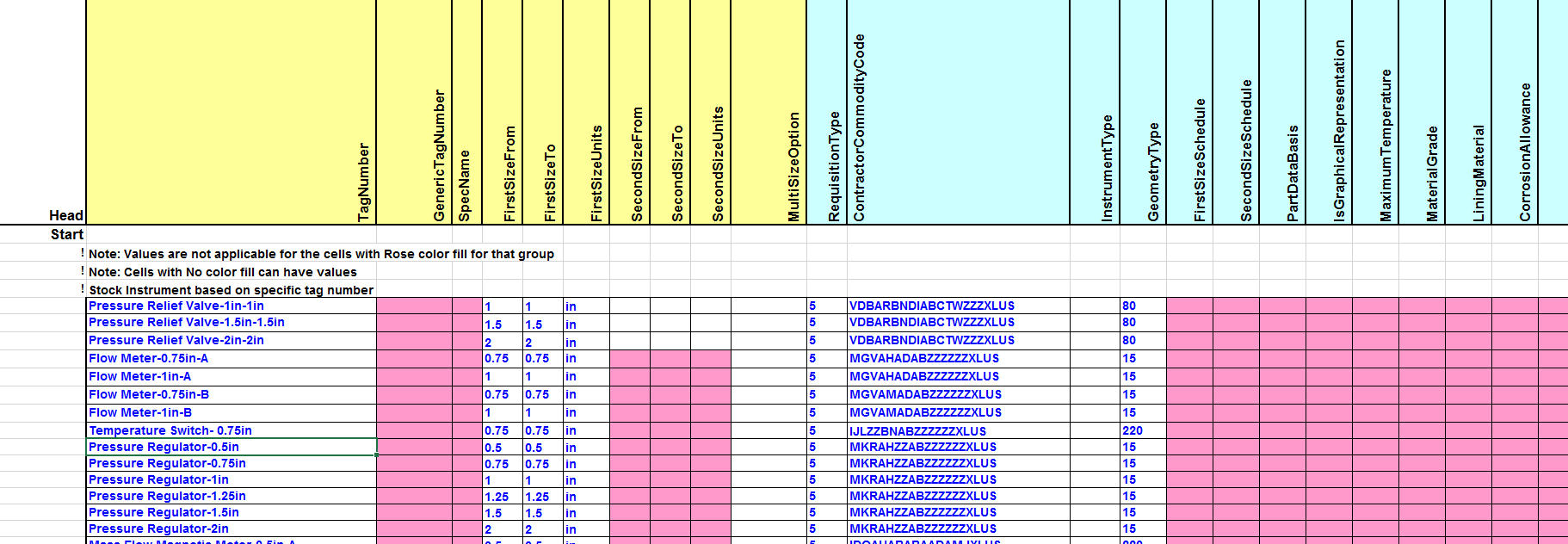Image resolution: width=1568 pixels, height=544 pixels.
Task: Select RequisitionType 5 in Temperature Switch row
Action: (827, 430)
